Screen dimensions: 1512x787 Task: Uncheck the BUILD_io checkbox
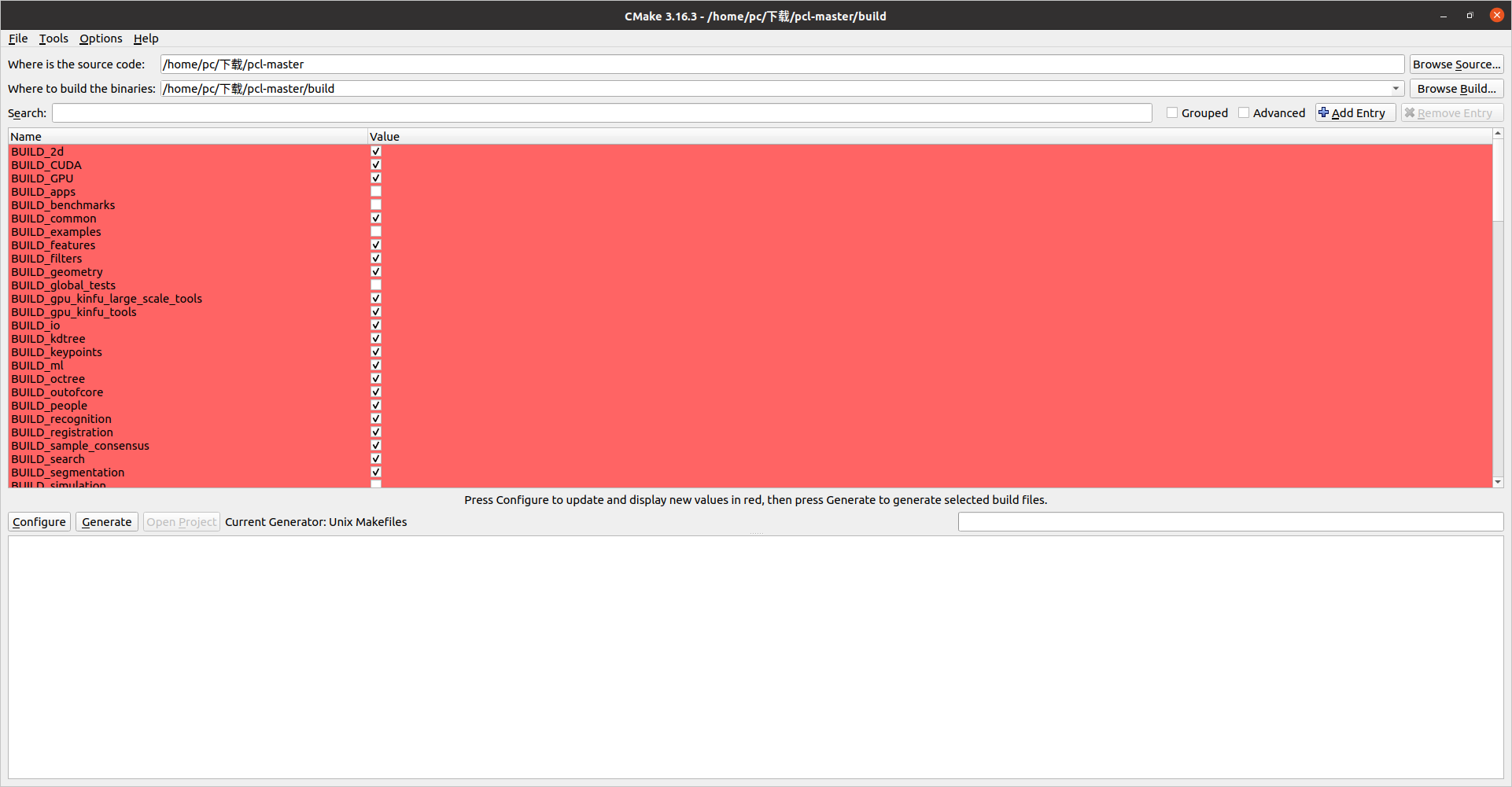coord(376,325)
